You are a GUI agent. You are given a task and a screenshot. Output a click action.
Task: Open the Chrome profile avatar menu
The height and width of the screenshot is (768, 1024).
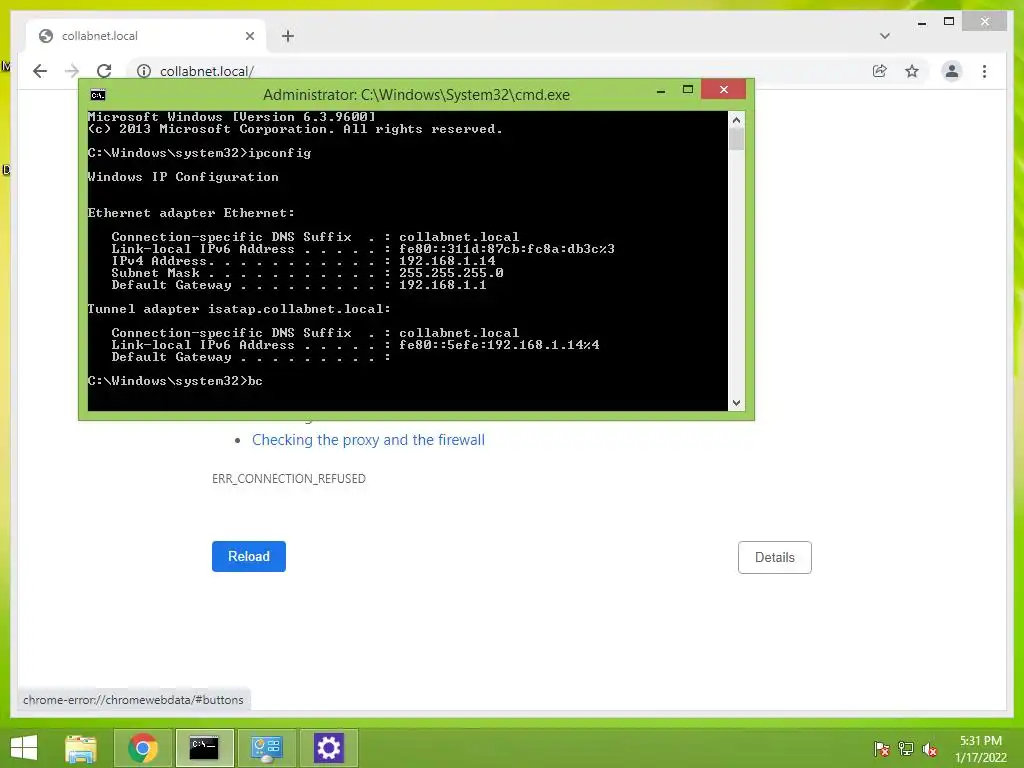point(952,71)
